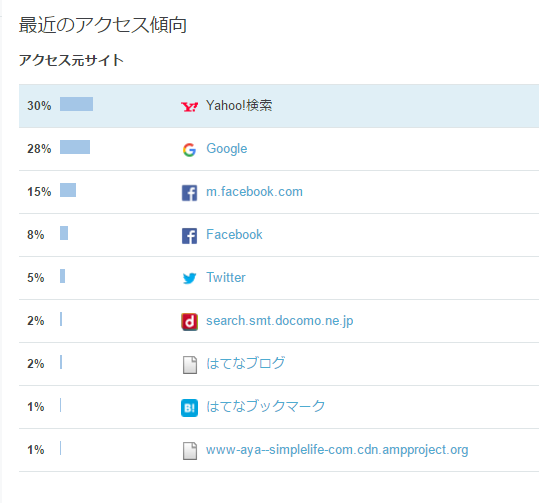
Task: Click the 30% bar for Yahoo!検索
Action: tap(77, 104)
